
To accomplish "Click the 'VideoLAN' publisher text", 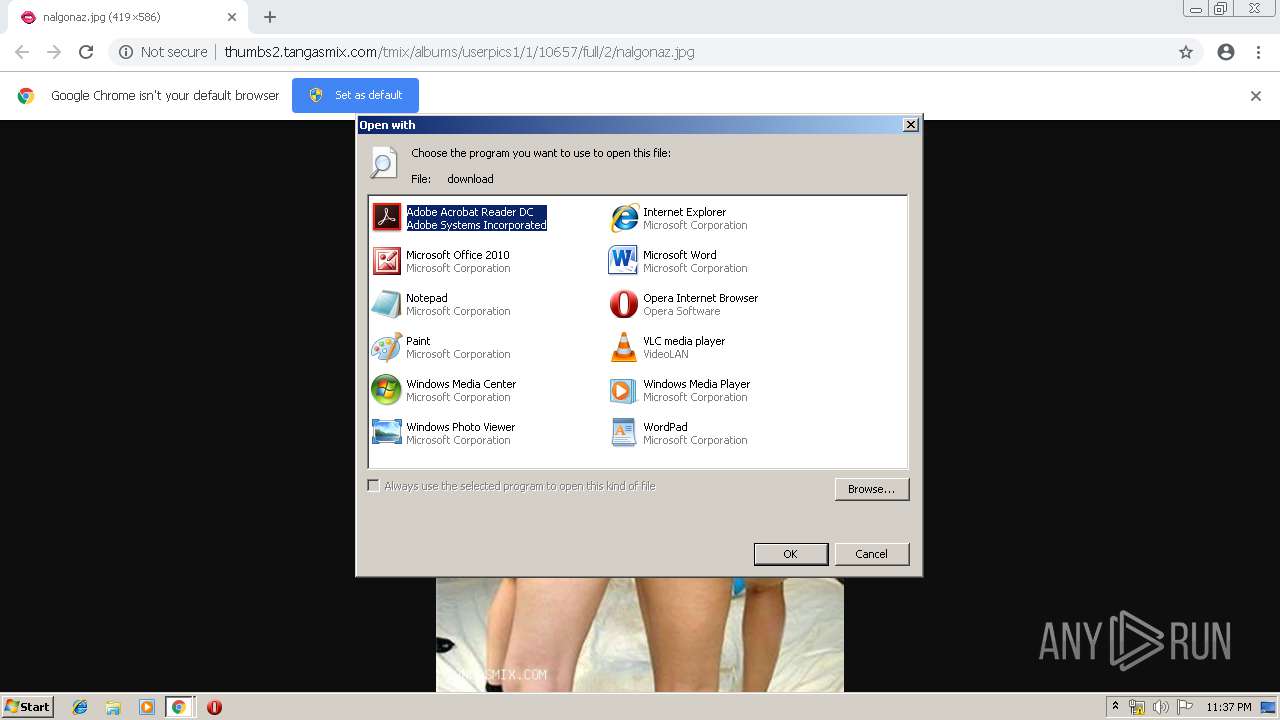I will coord(666,355).
